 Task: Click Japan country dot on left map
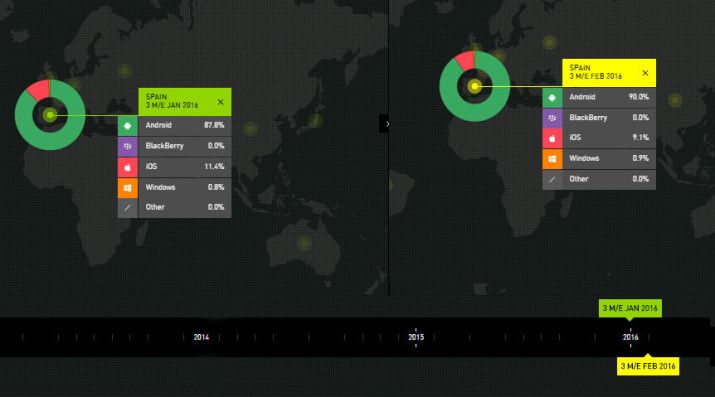(x=315, y=121)
